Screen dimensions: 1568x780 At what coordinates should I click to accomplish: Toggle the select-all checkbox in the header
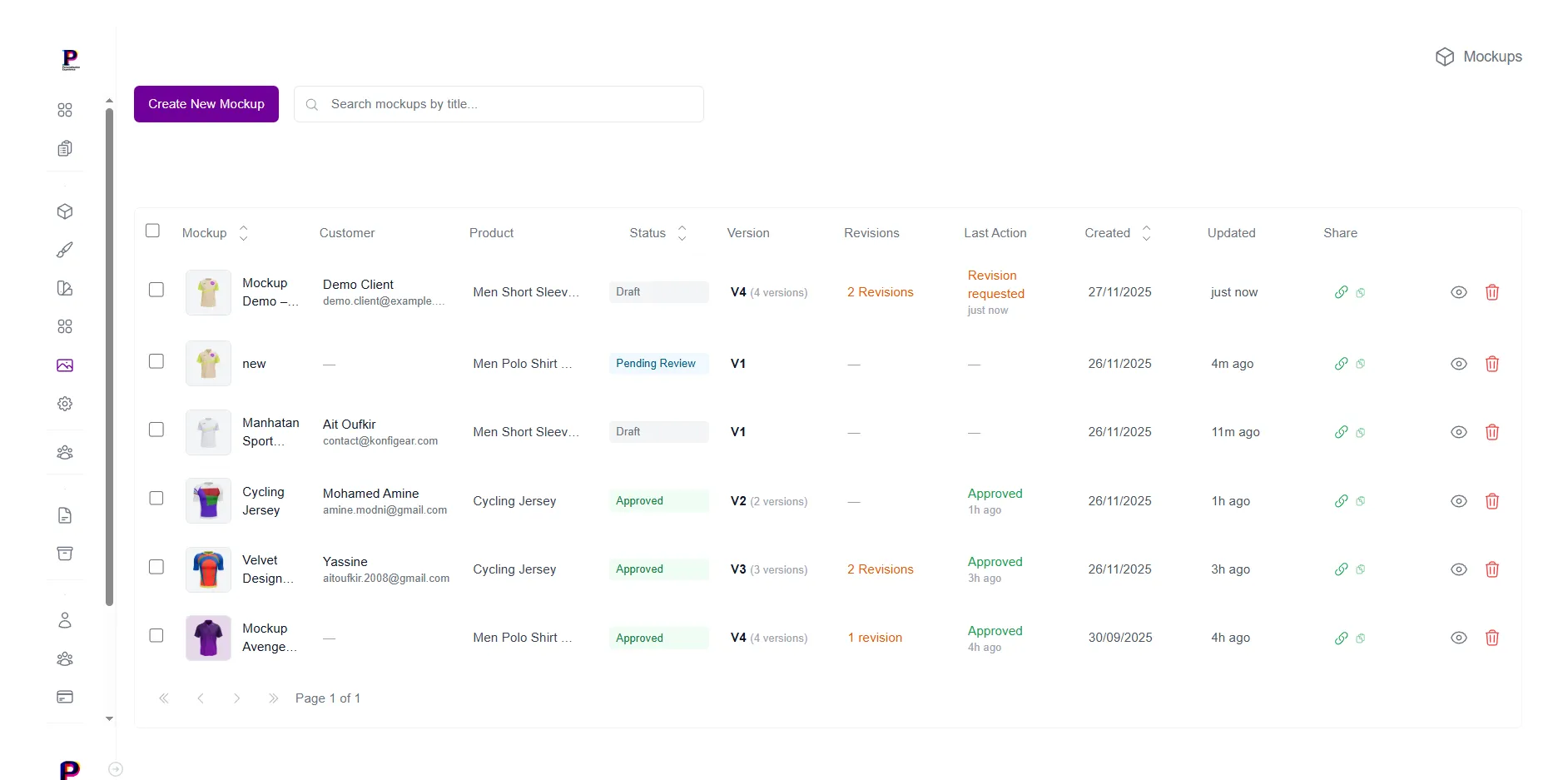(x=153, y=231)
